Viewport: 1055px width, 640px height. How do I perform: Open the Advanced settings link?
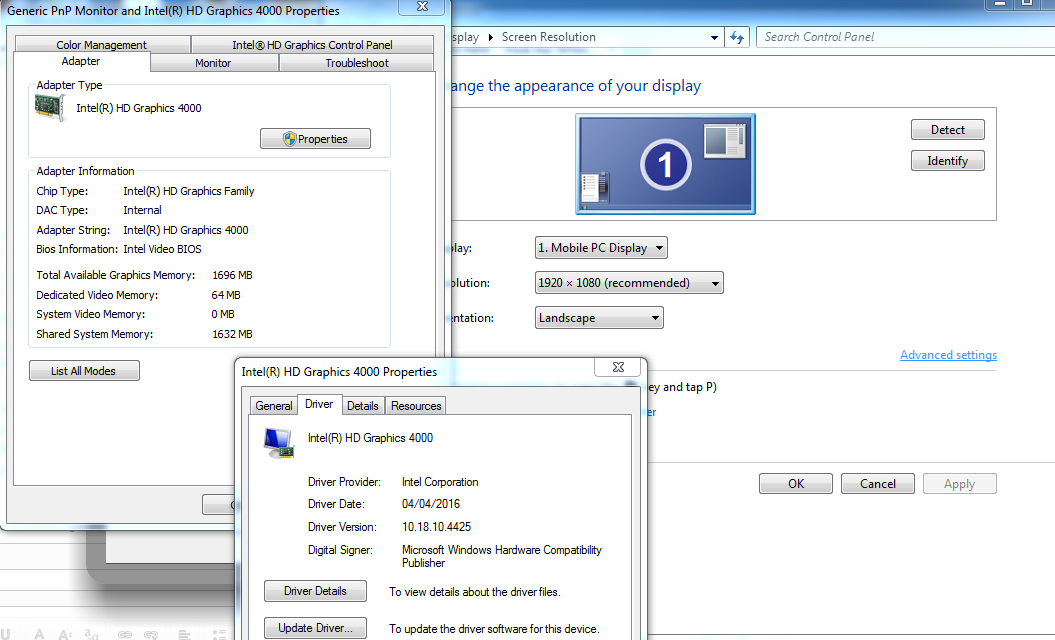(949, 355)
